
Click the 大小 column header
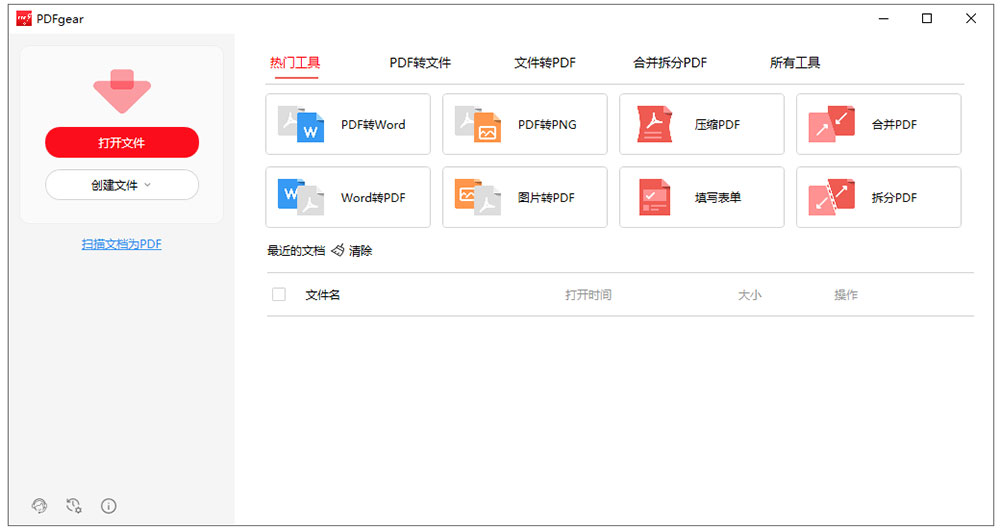coord(750,295)
